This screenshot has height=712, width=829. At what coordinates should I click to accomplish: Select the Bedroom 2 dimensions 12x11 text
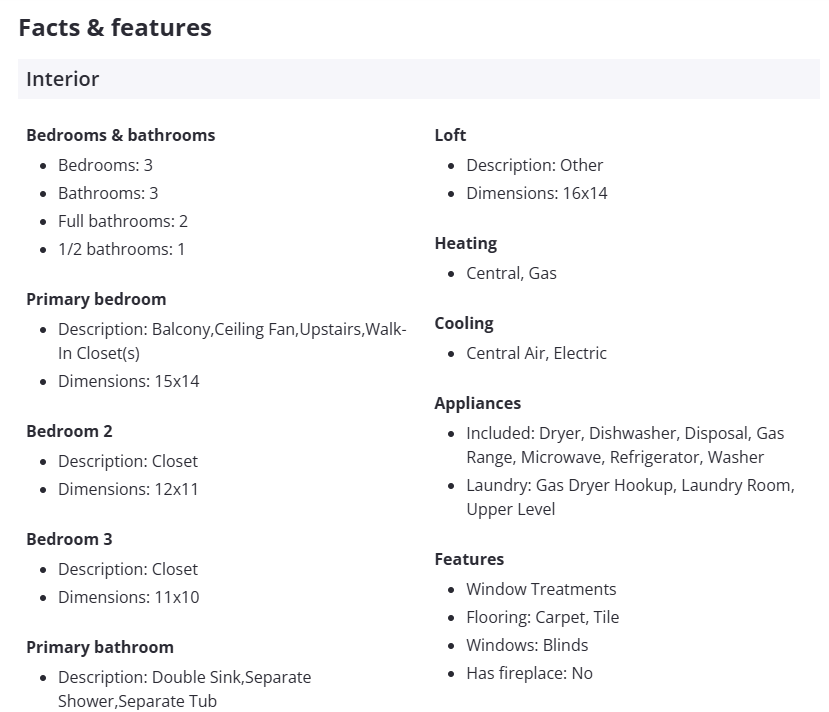coord(128,489)
